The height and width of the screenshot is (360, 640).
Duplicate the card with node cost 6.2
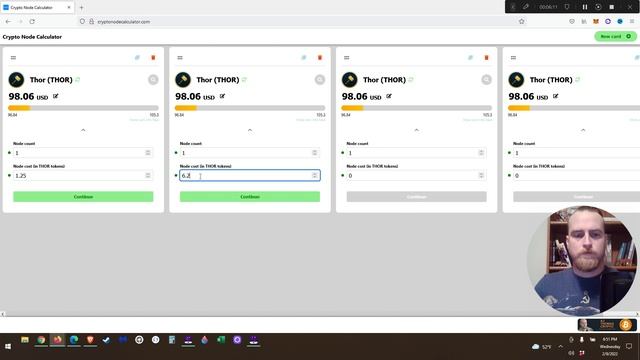(304, 58)
